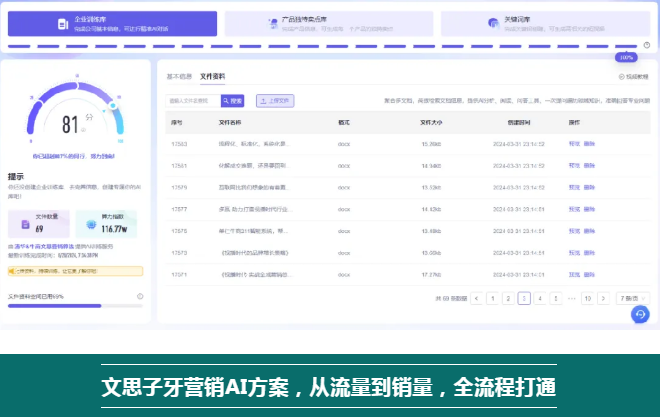This screenshot has width=660, height=417.
Task: Click the file name in row 17573
Action: [255, 253]
